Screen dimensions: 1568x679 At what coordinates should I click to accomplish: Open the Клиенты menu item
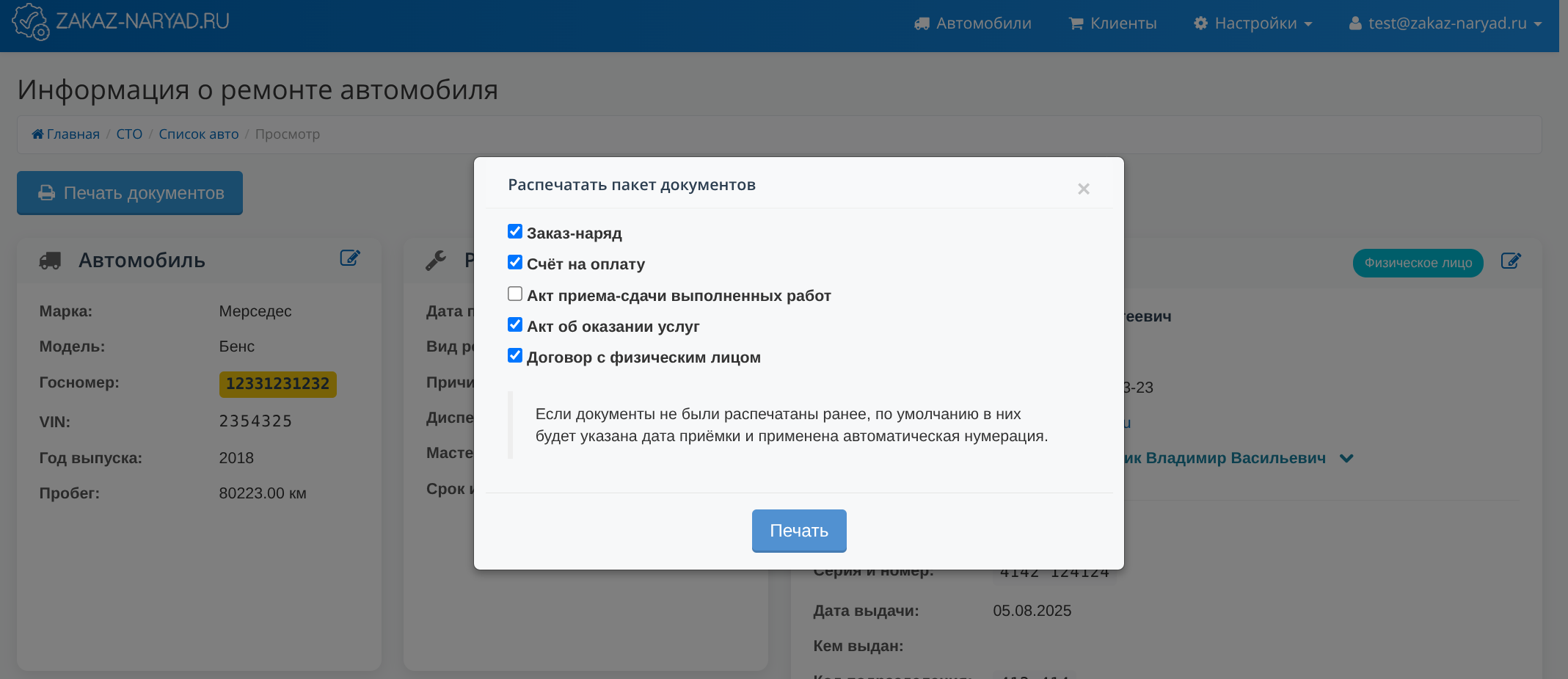1113,23
